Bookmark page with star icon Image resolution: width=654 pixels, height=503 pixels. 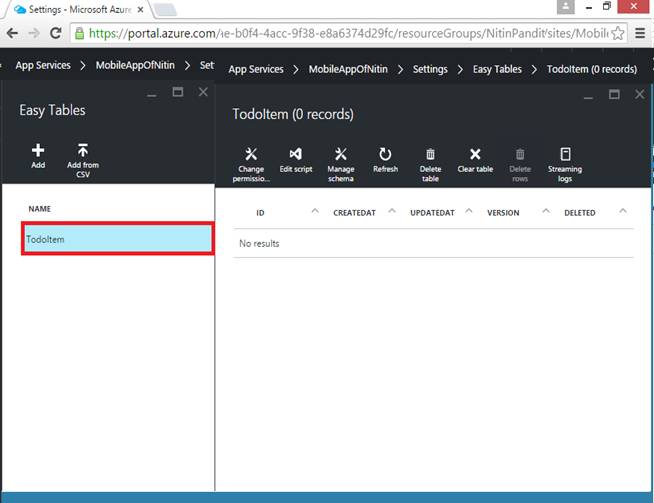tap(618, 33)
